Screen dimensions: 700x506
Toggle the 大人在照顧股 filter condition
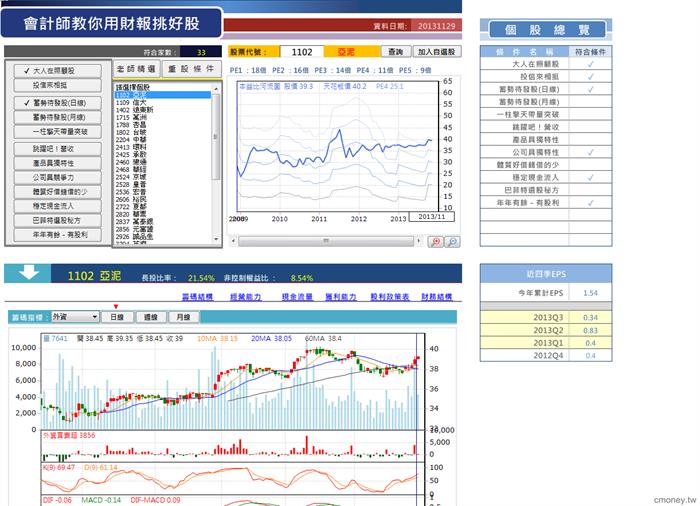click(x=58, y=71)
